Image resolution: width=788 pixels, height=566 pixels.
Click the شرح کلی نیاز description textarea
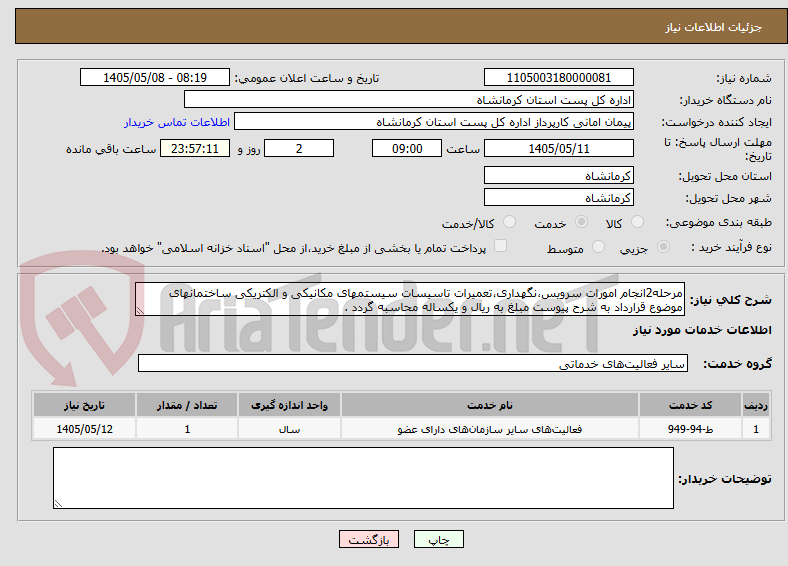coord(410,299)
